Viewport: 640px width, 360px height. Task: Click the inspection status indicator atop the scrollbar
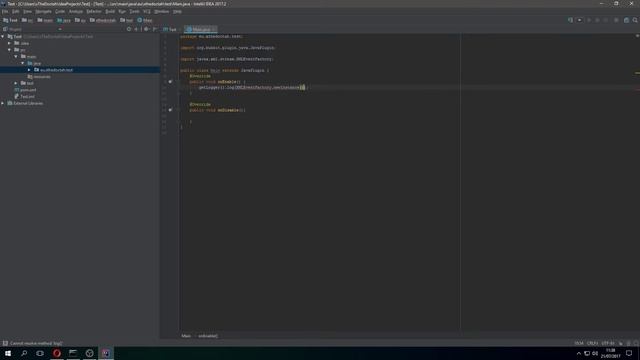pyautogui.click(x=637, y=36)
